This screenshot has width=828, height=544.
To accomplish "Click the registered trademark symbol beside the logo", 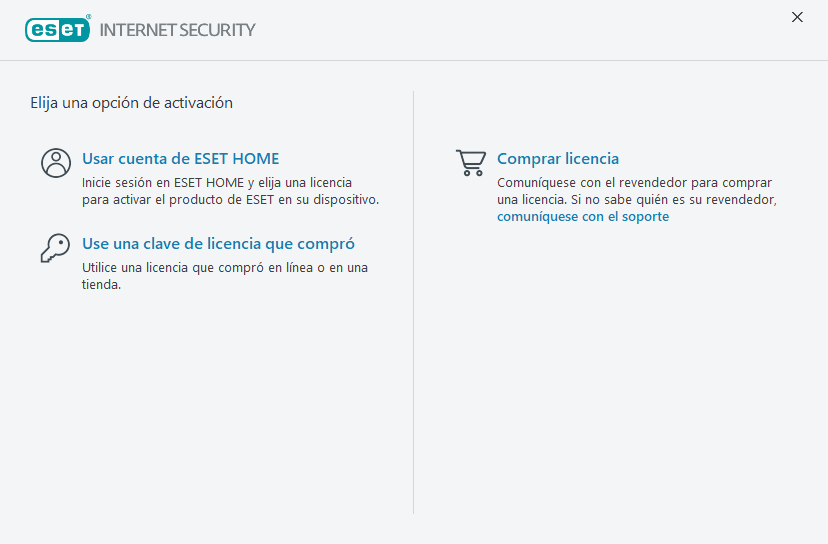I will pos(88,17).
